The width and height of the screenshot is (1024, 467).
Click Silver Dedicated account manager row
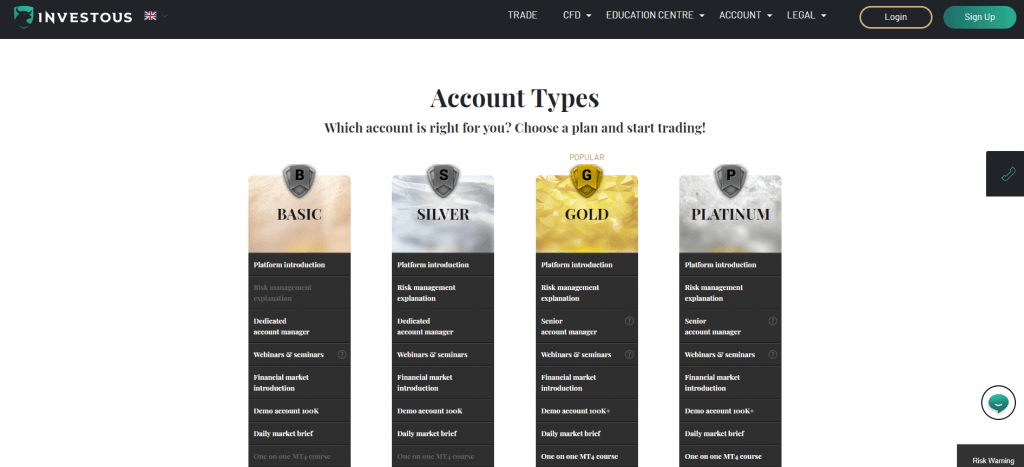pos(443,327)
